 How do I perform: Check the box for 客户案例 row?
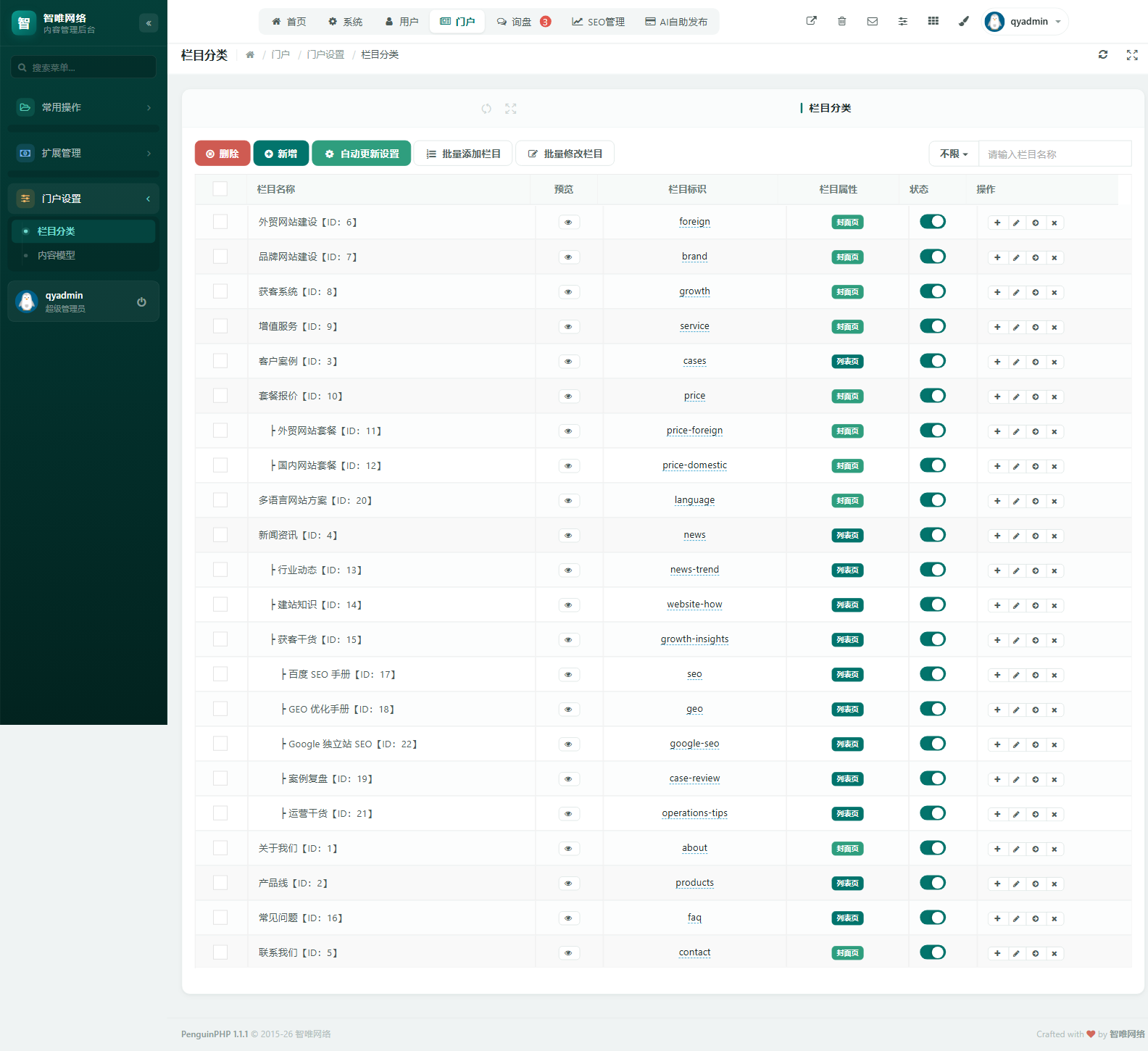click(x=220, y=361)
